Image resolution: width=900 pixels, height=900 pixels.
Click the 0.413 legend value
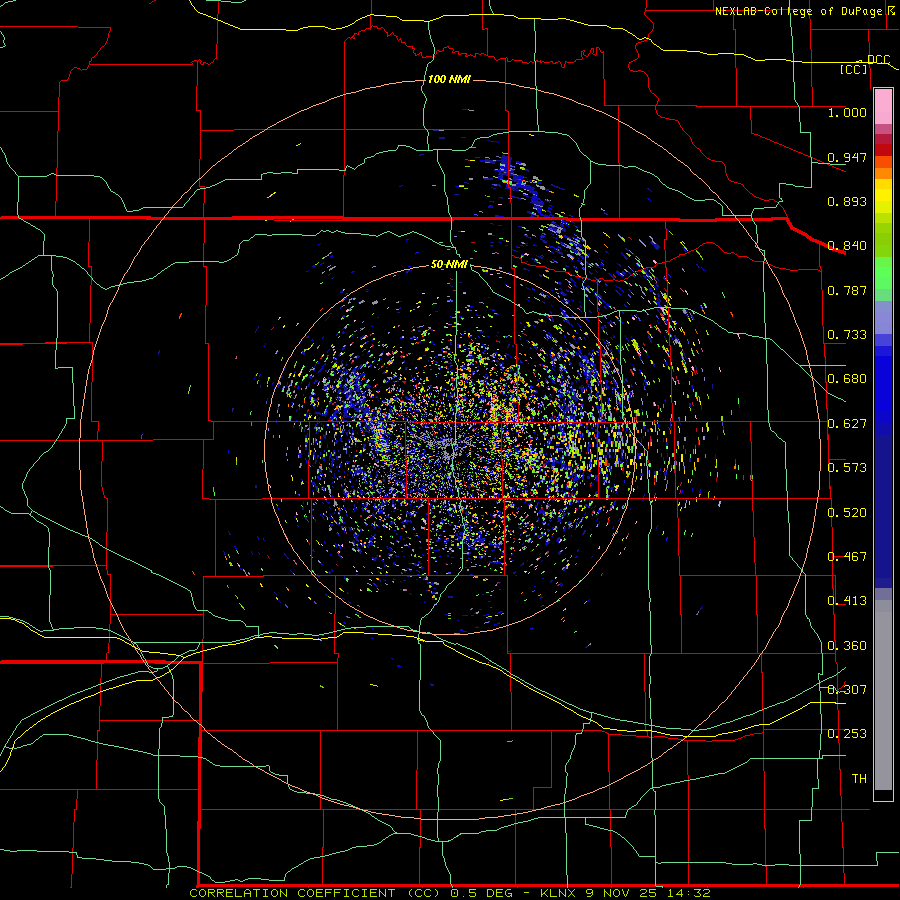tap(847, 601)
